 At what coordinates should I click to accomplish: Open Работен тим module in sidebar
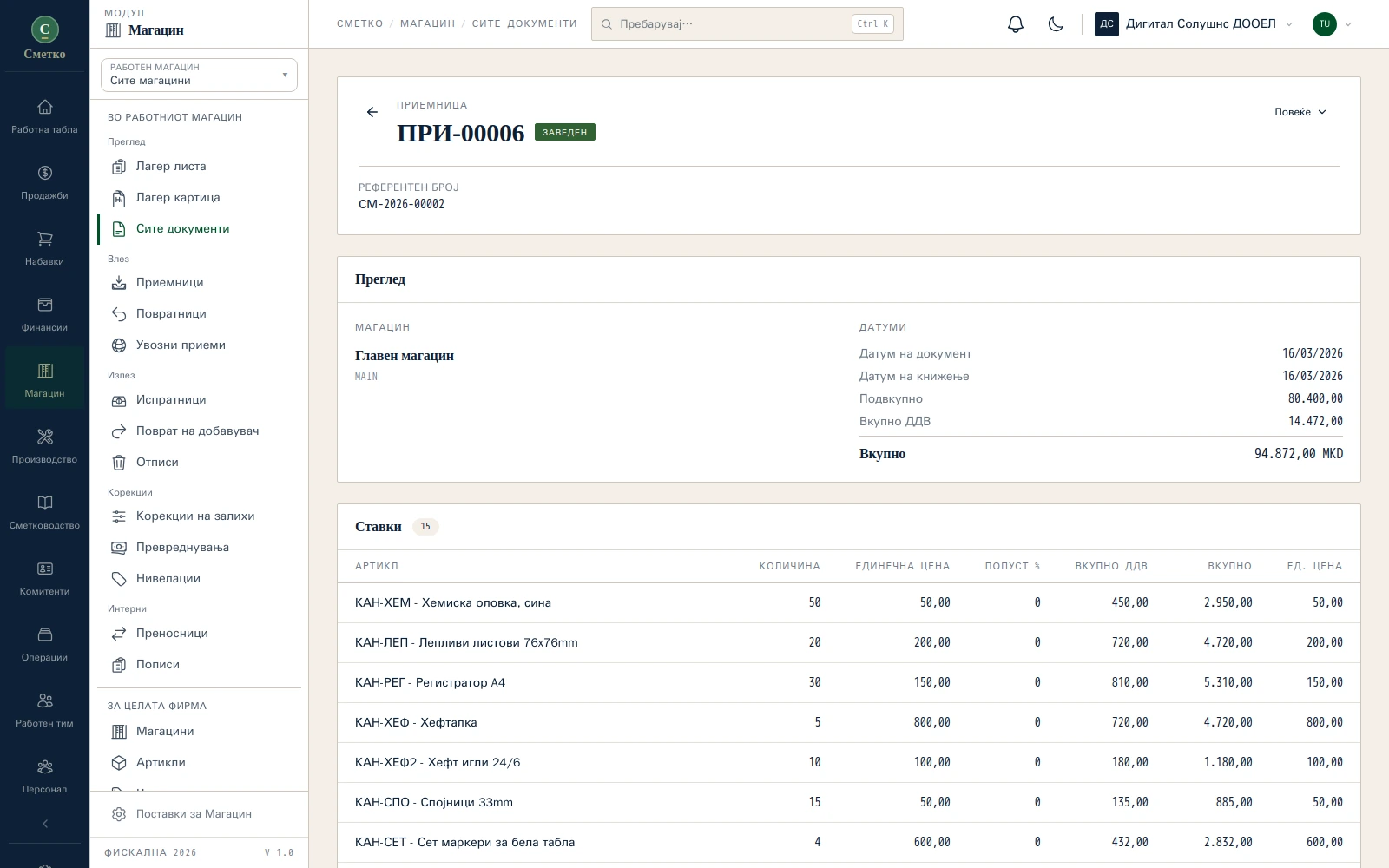click(44, 710)
